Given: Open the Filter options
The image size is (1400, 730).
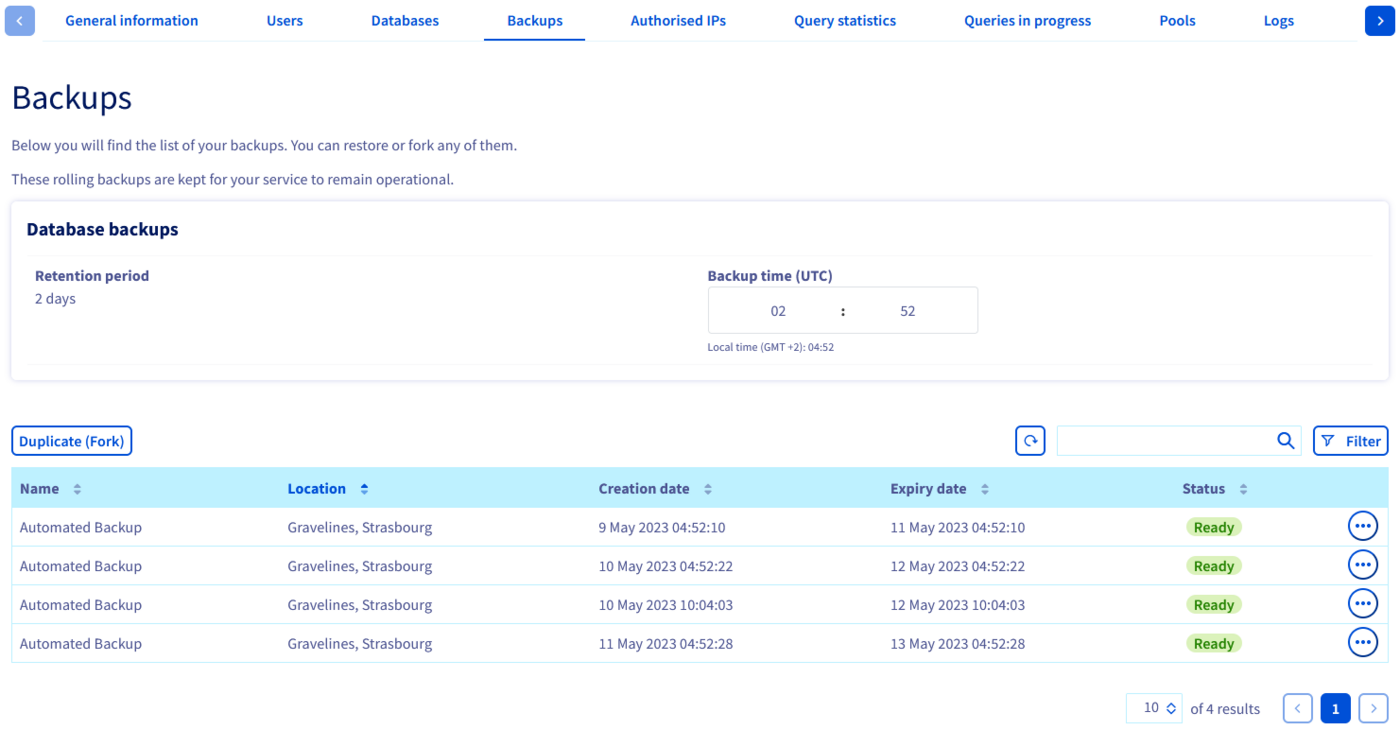Looking at the screenshot, I should tap(1350, 441).
